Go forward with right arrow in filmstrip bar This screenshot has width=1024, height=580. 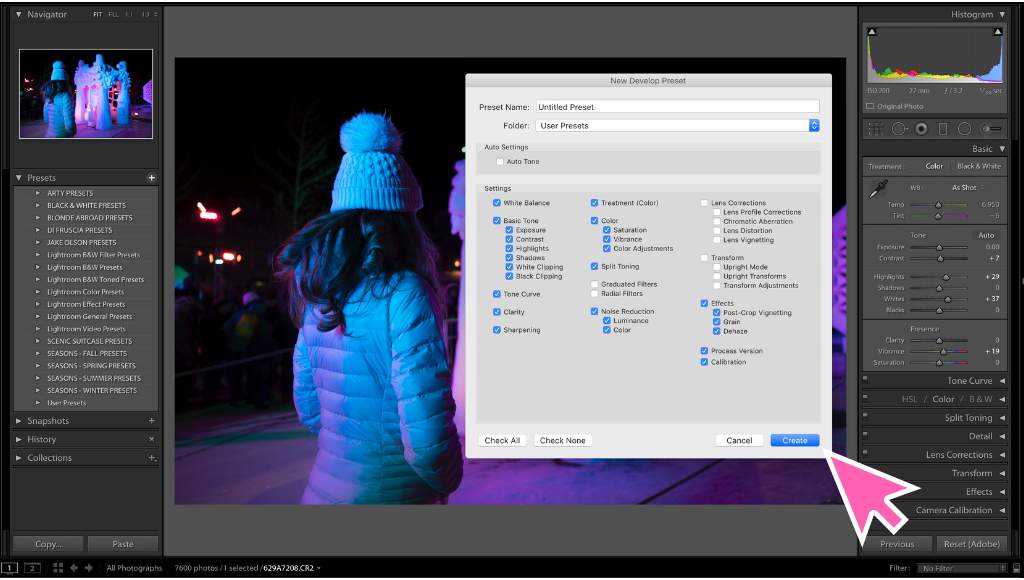pos(89,568)
